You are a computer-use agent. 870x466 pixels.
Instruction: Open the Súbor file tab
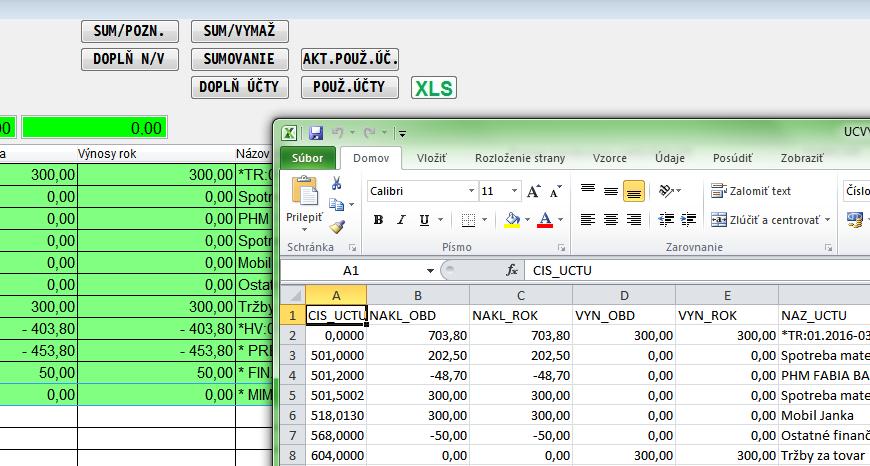coord(308,158)
